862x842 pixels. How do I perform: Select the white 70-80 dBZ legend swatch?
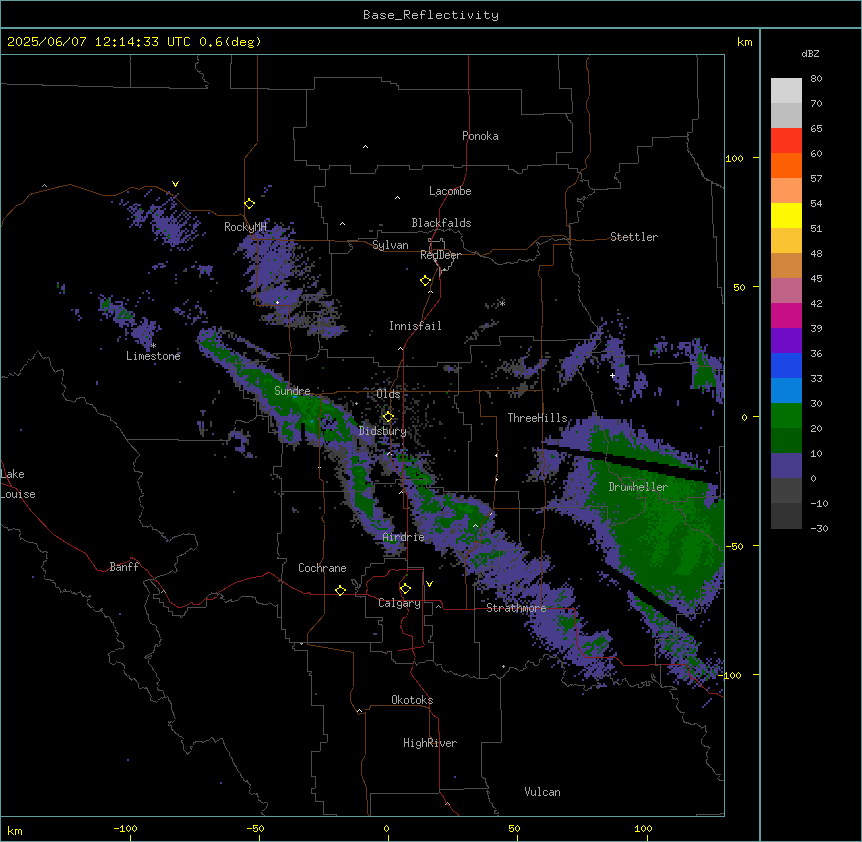tap(786, 91)
